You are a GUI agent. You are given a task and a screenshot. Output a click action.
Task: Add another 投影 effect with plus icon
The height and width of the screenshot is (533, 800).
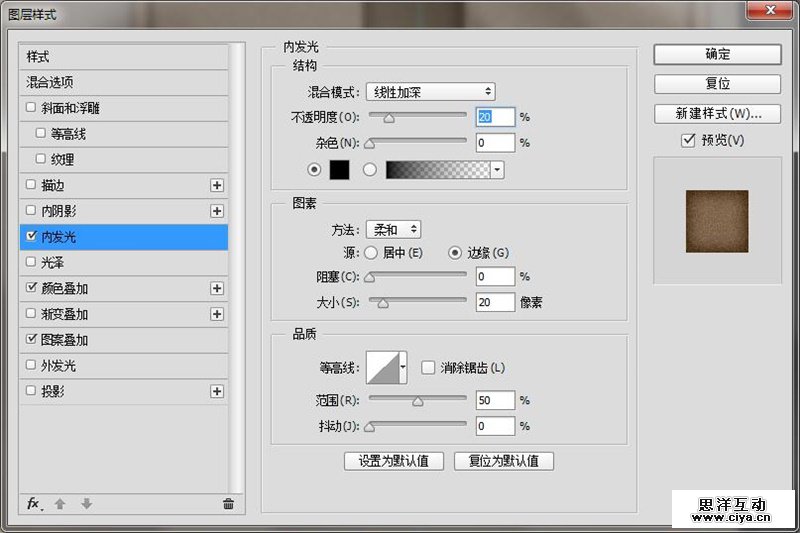217,391
